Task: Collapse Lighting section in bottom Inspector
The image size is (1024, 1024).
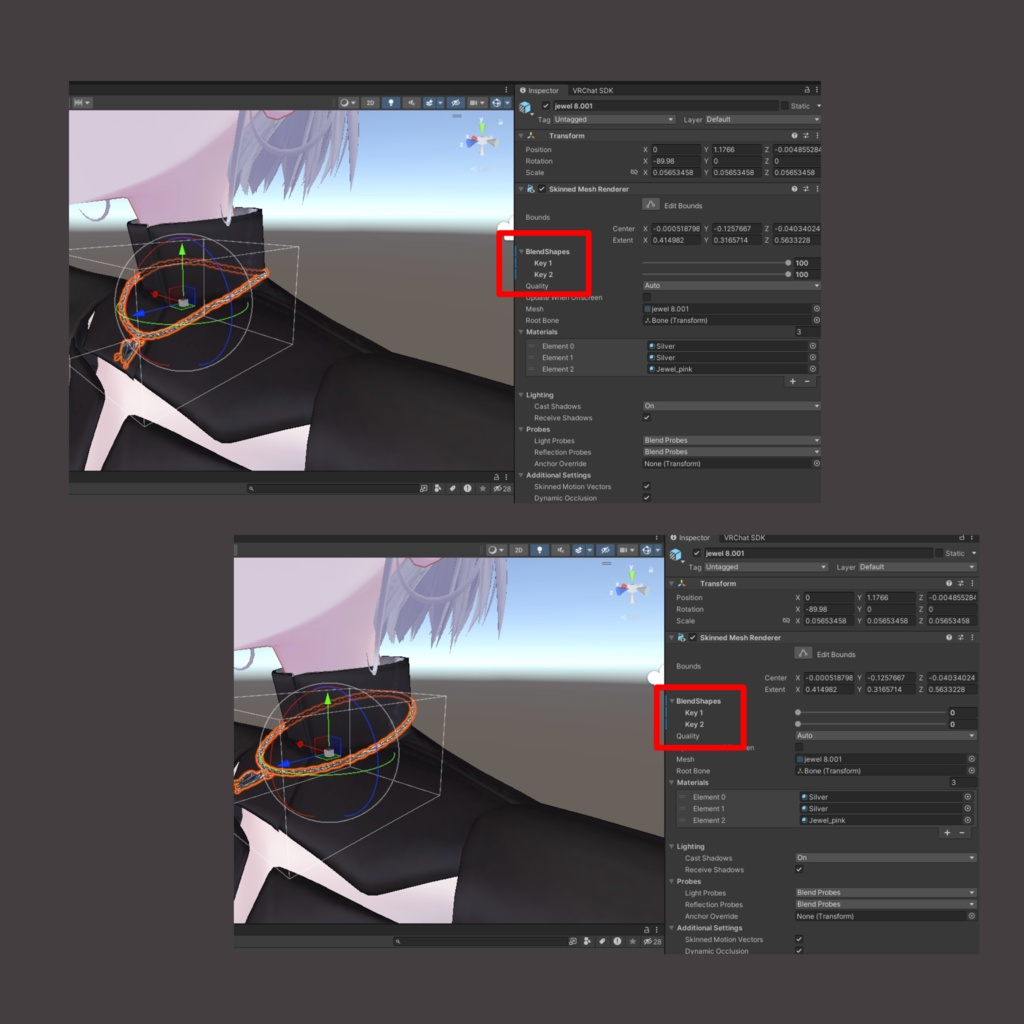Action: [671, 846]
